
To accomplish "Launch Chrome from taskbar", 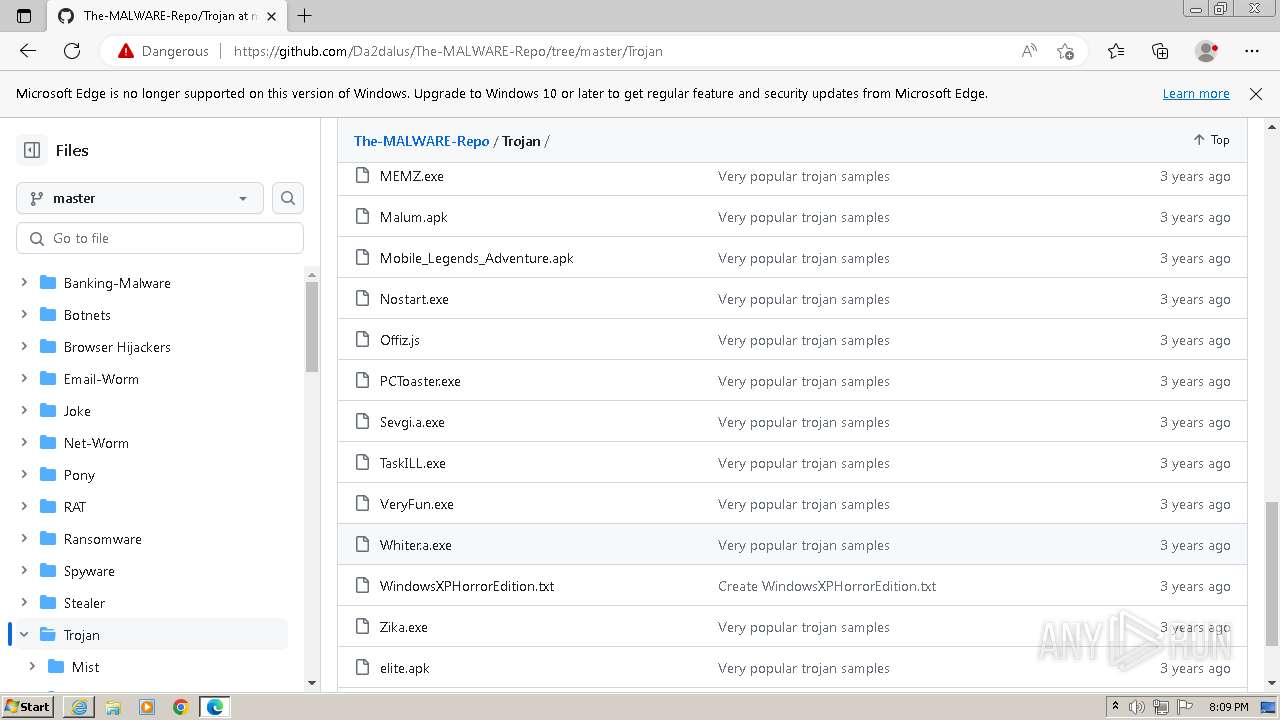I will pos(181,707).
